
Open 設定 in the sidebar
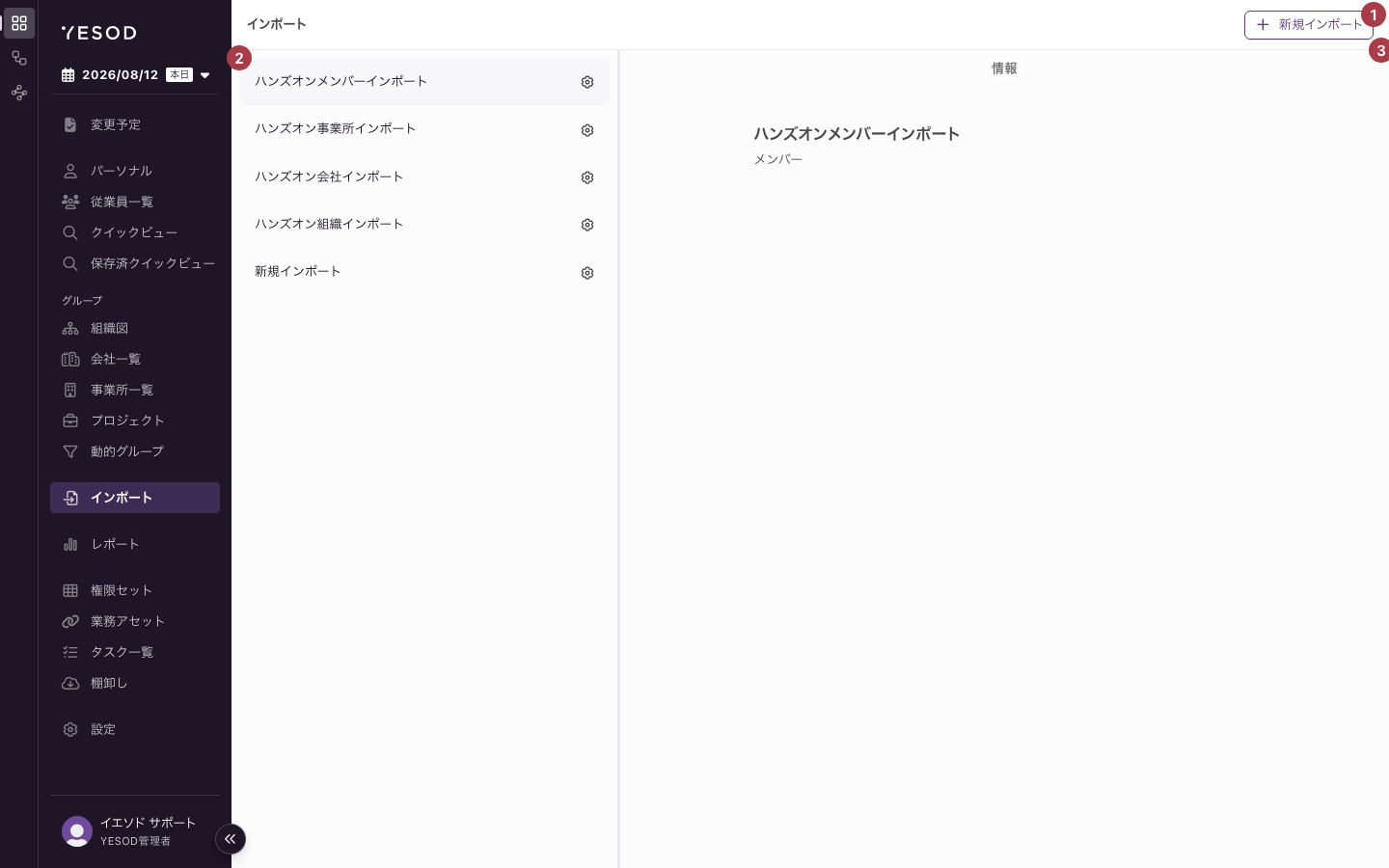[135, 729]
